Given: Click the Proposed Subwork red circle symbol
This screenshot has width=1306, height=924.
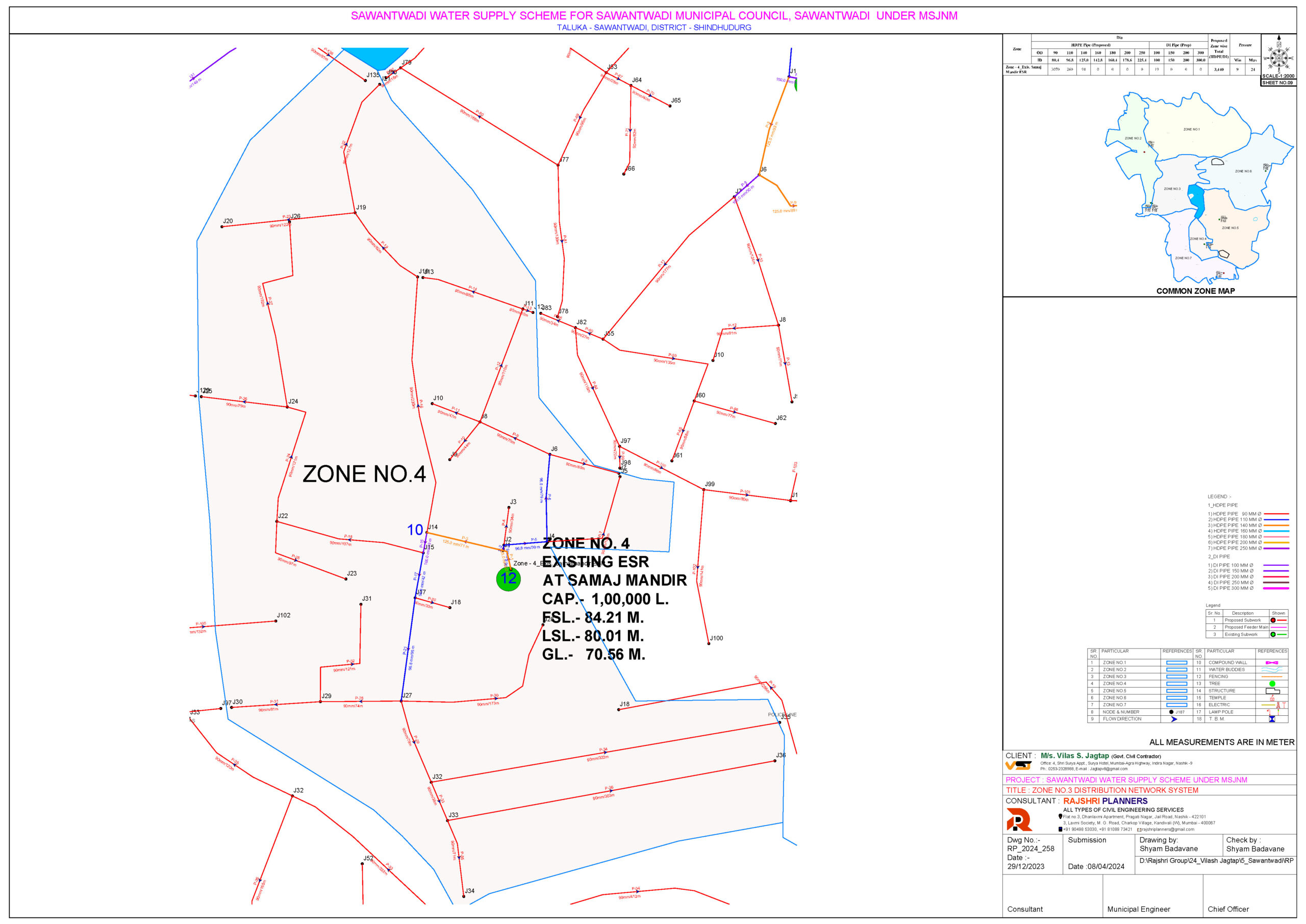Looking at the screenshot, I should tap(1273, 620).
